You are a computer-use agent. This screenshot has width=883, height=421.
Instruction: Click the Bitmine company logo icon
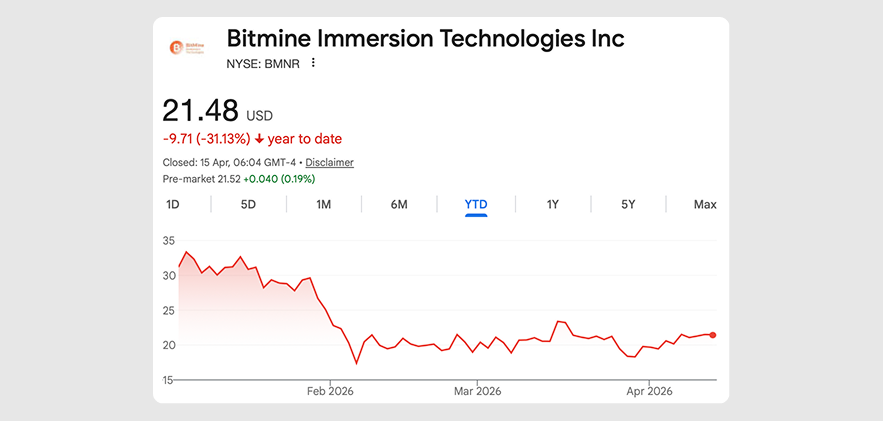[186, 48]
